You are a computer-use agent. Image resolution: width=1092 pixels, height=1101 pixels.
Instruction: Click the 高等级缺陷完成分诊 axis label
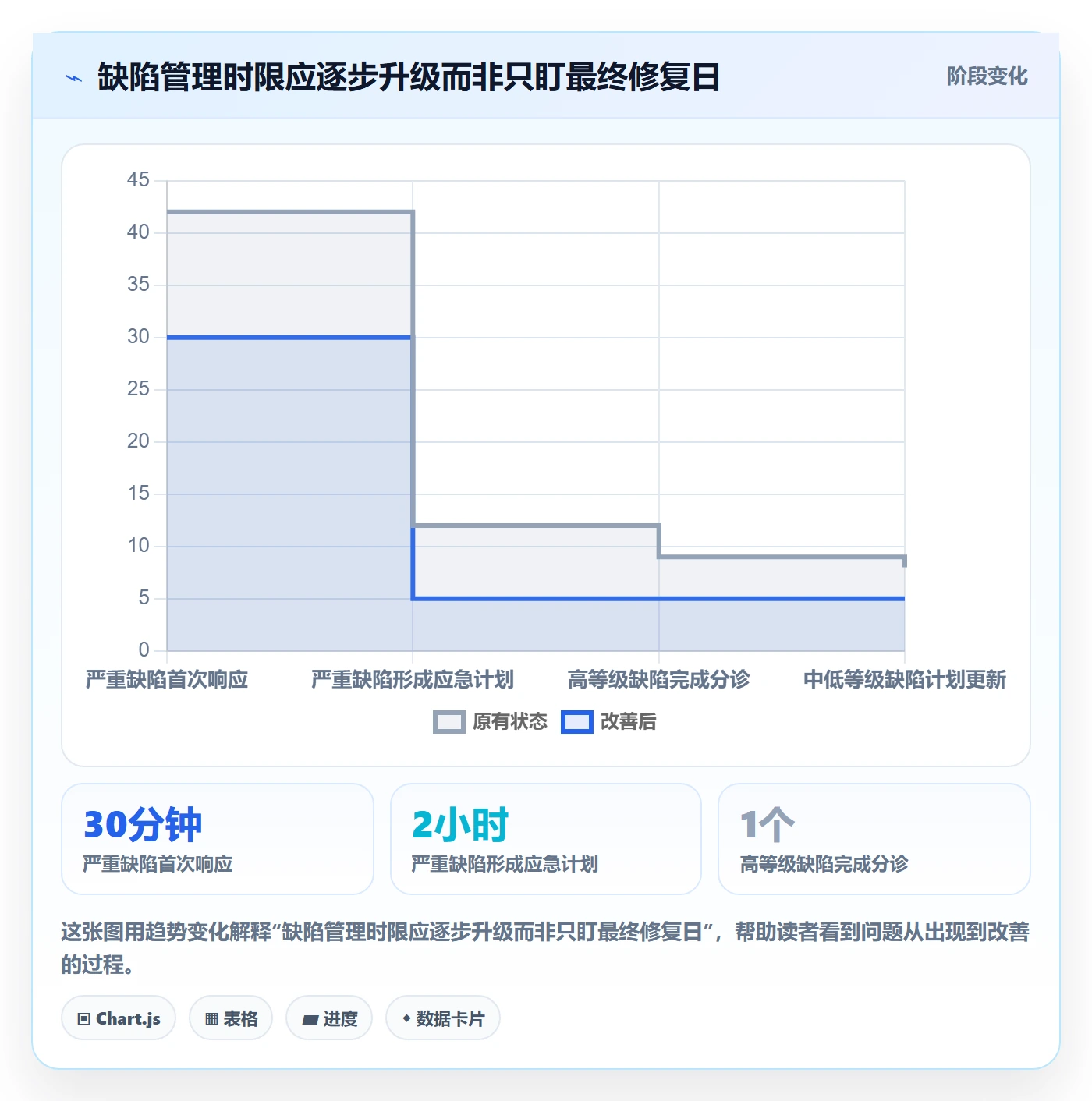coord(658,680)
